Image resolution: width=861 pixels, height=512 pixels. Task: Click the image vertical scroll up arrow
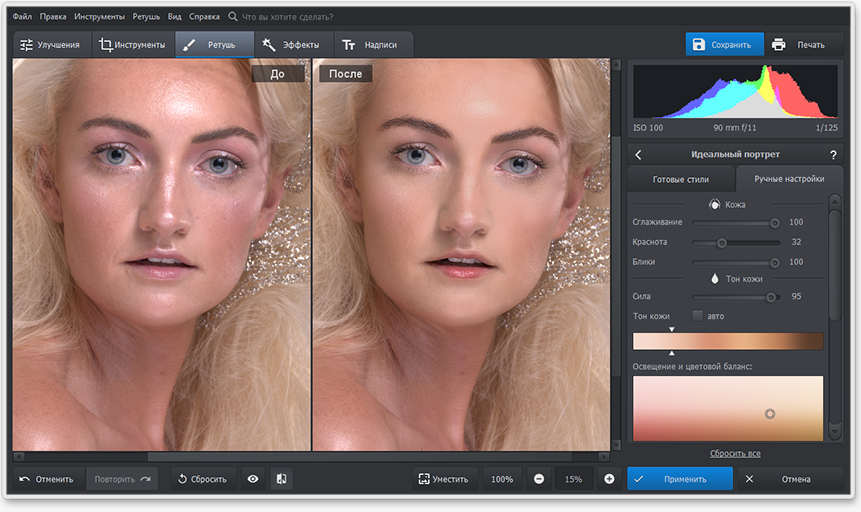click(x=616, y=65)
